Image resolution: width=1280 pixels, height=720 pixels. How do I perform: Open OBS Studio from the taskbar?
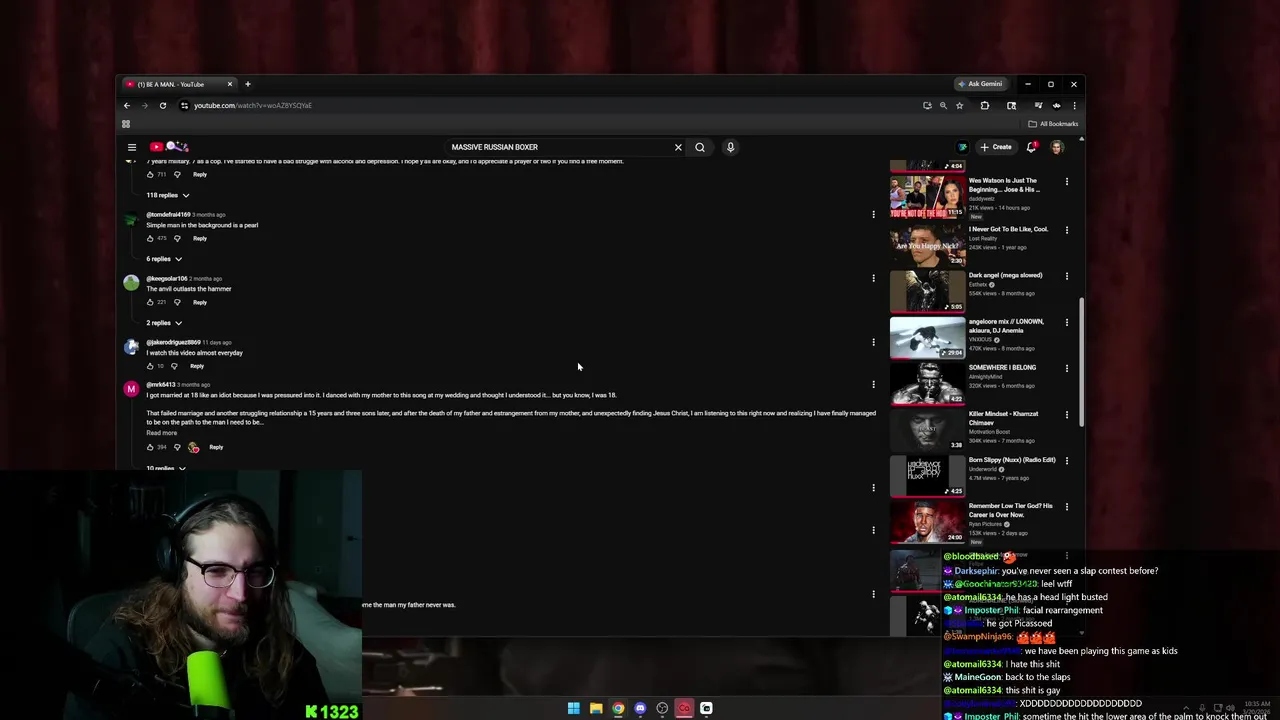click(x=662, y=708)
